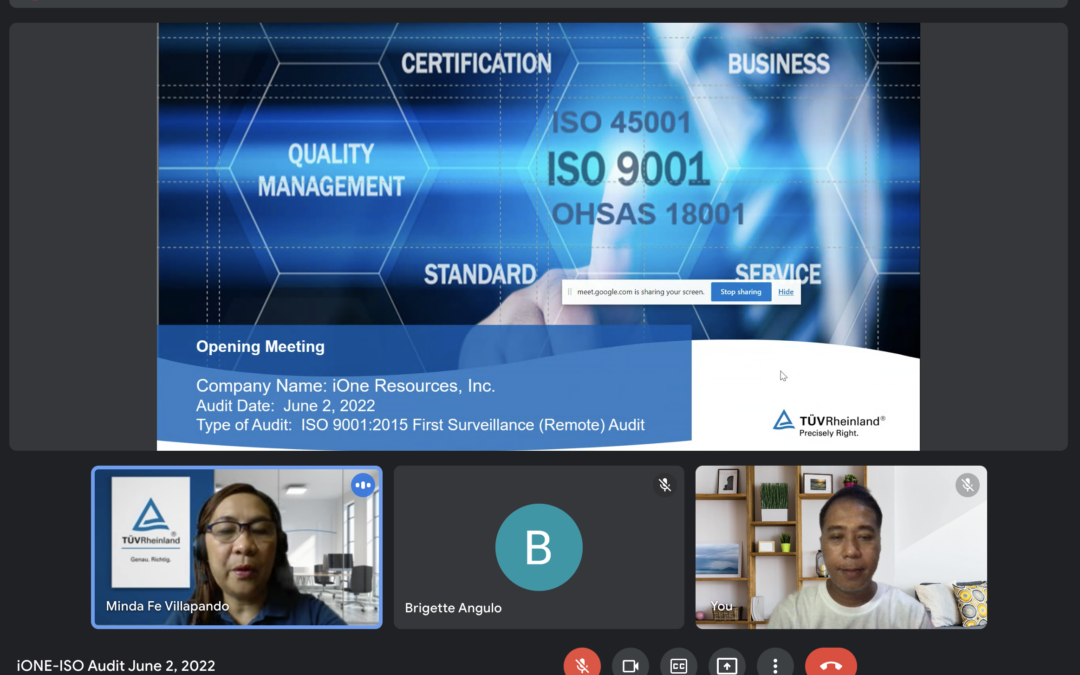Click the shared presentation slide

[x=539, y=237]
